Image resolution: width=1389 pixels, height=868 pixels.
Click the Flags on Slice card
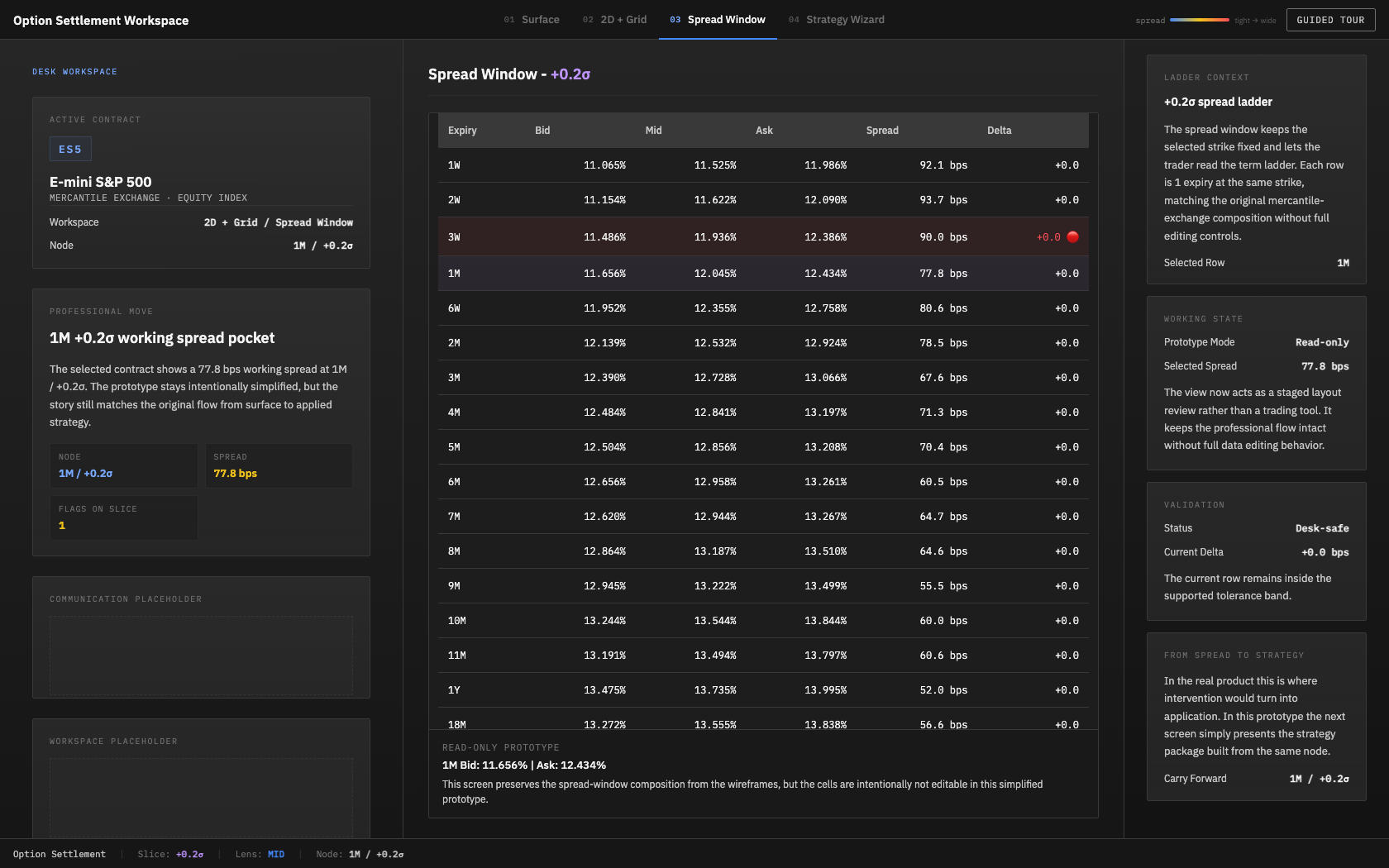pos(123,517)
